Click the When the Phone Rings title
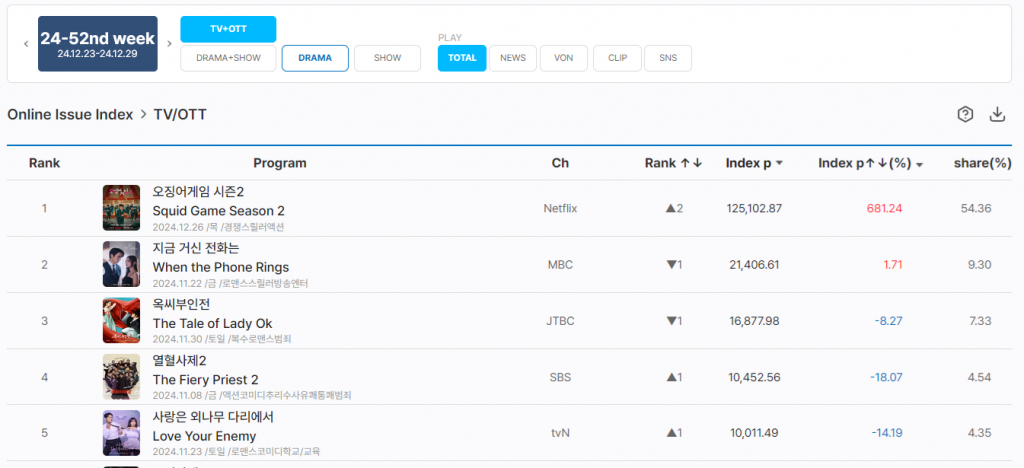1024x468 pixels. (221, 268)
